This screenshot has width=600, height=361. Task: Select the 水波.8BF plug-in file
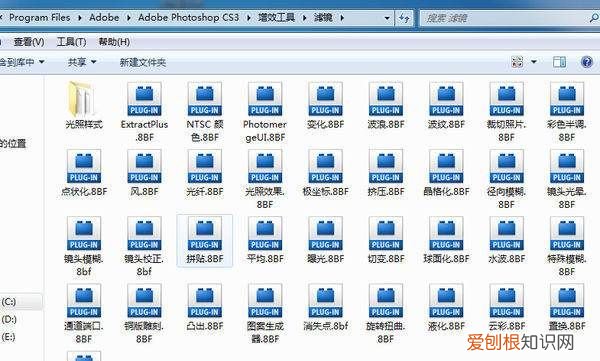pyautogui.click(x=506, y=240)
